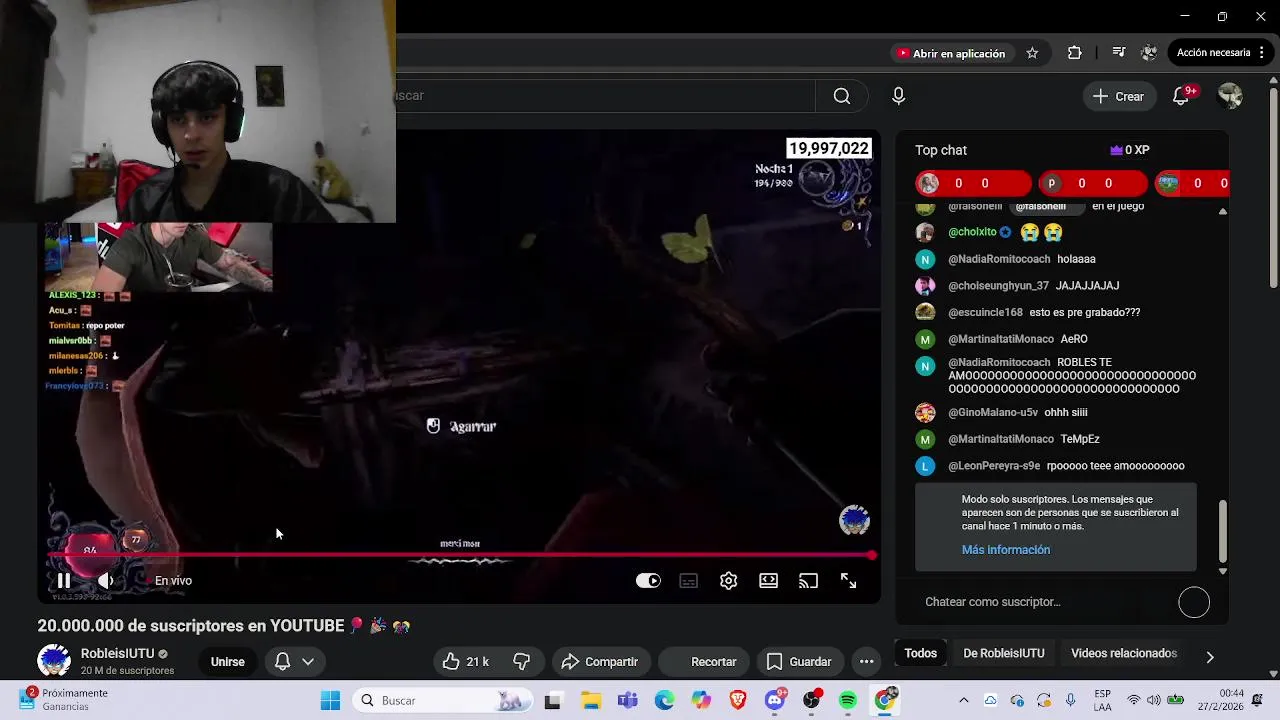Open YouTube notifications bell

pyautogui.click(x=1181, y=96)
